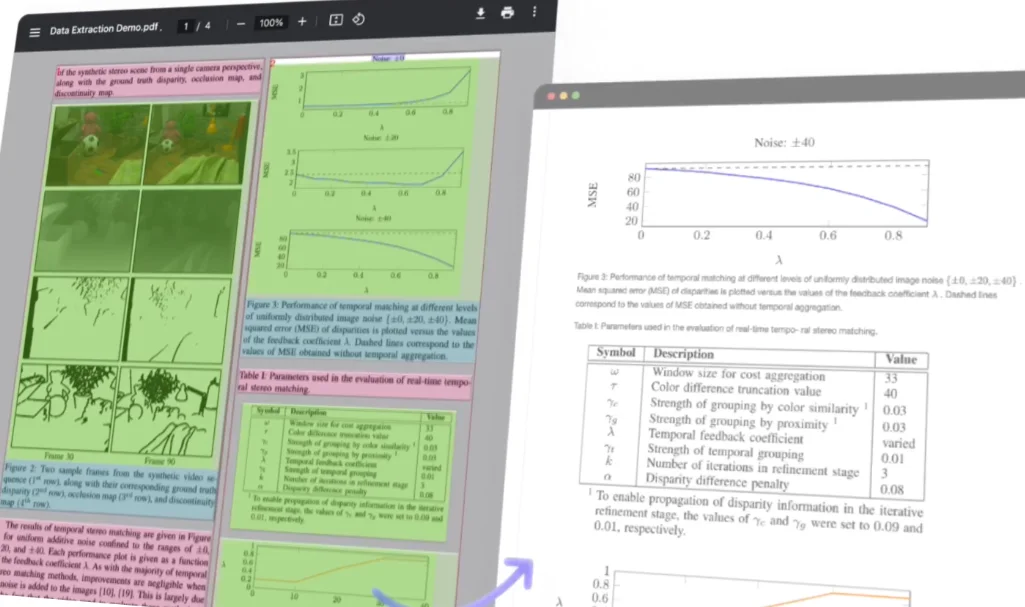Click the Figure 3 caption in right window

[x=796, y=292]
